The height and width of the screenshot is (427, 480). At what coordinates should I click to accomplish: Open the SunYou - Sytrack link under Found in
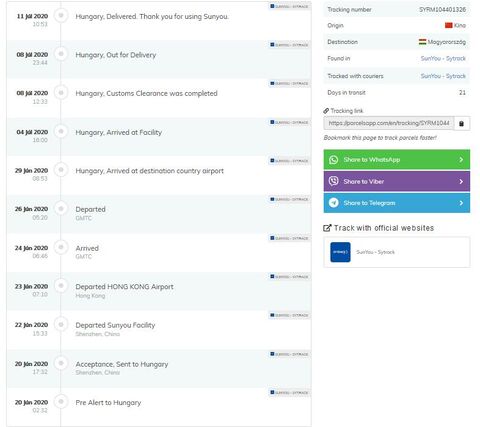pos(443,59)
